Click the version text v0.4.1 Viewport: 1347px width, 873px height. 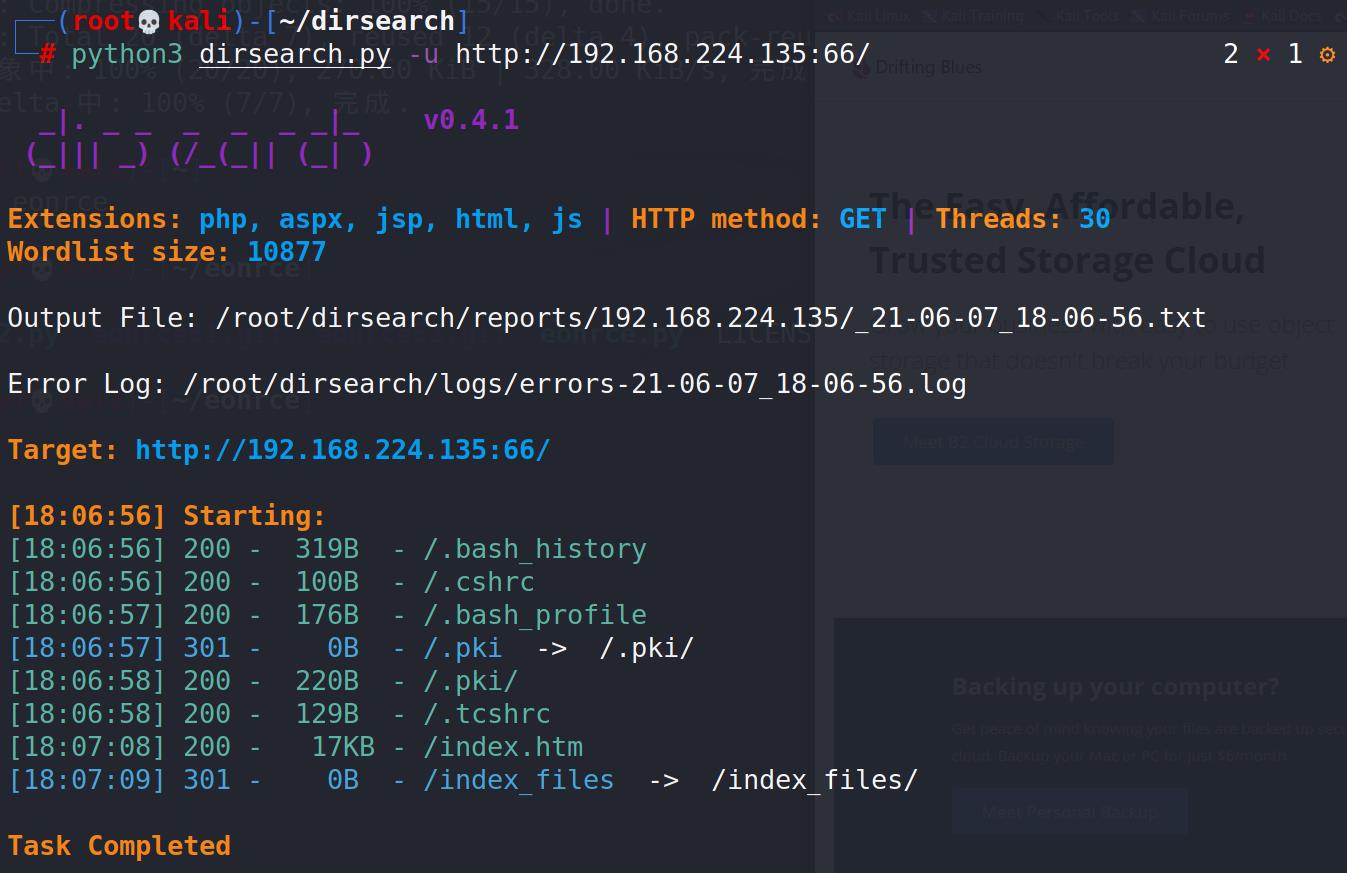coord(471,120)
